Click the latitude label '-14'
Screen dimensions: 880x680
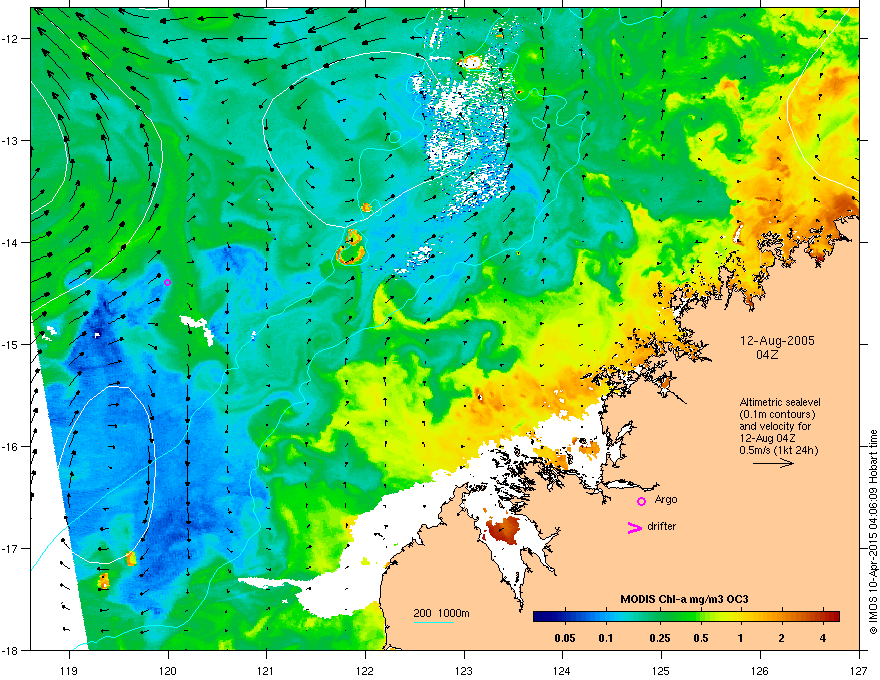point(10,242)
